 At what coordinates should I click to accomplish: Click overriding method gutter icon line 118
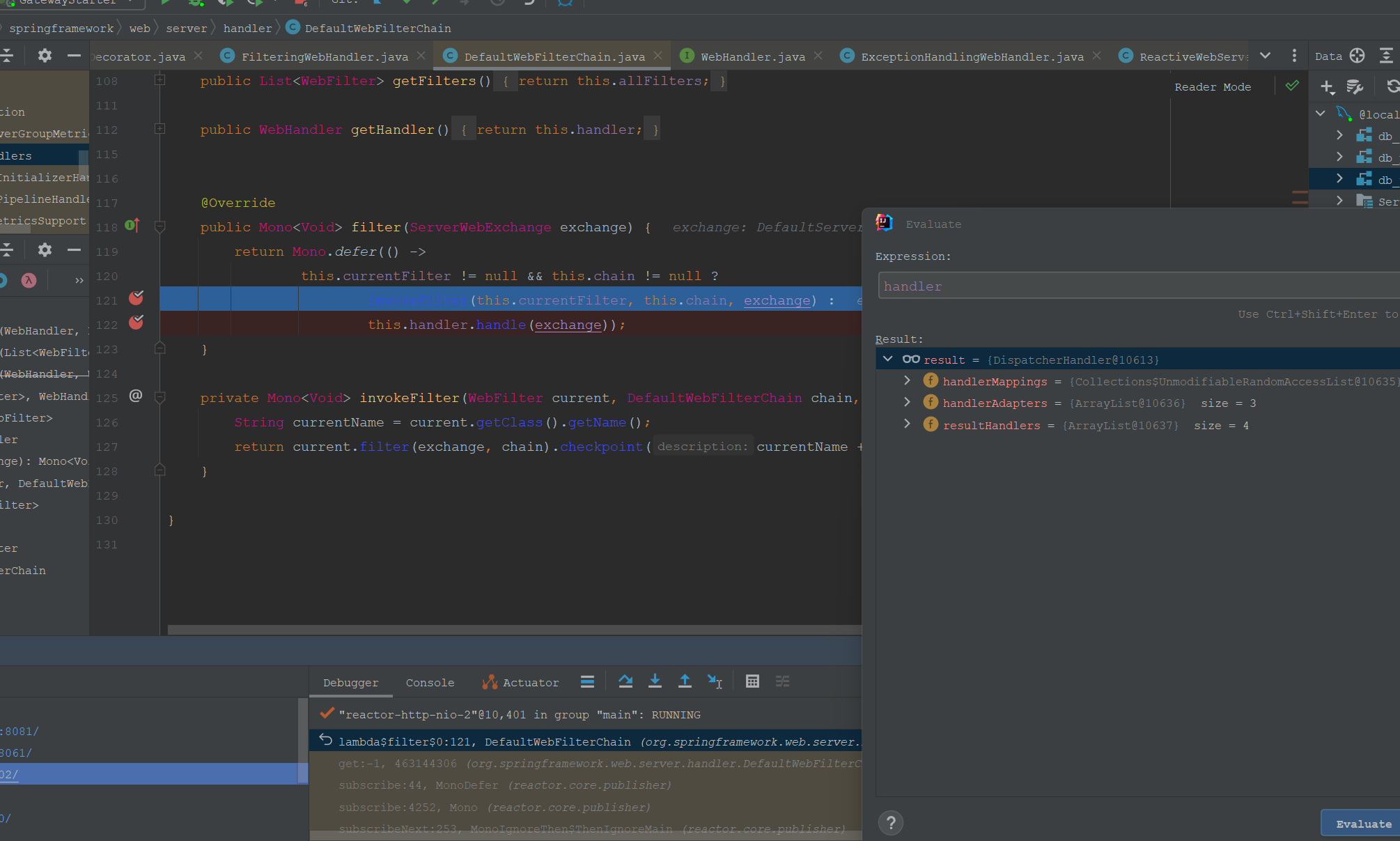click(132, 225)
